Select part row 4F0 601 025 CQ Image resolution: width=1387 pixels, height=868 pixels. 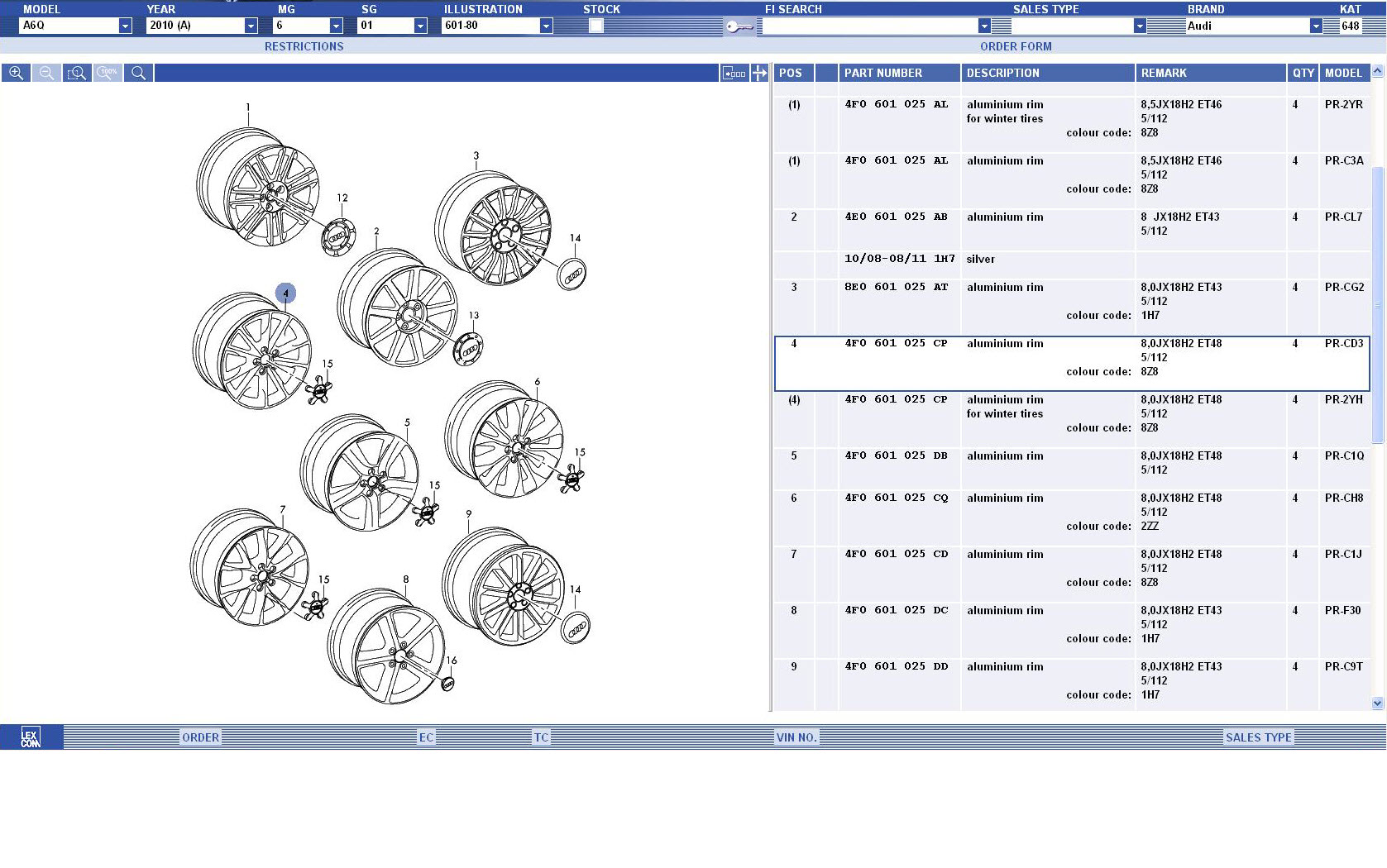click(x=896, y=498)
